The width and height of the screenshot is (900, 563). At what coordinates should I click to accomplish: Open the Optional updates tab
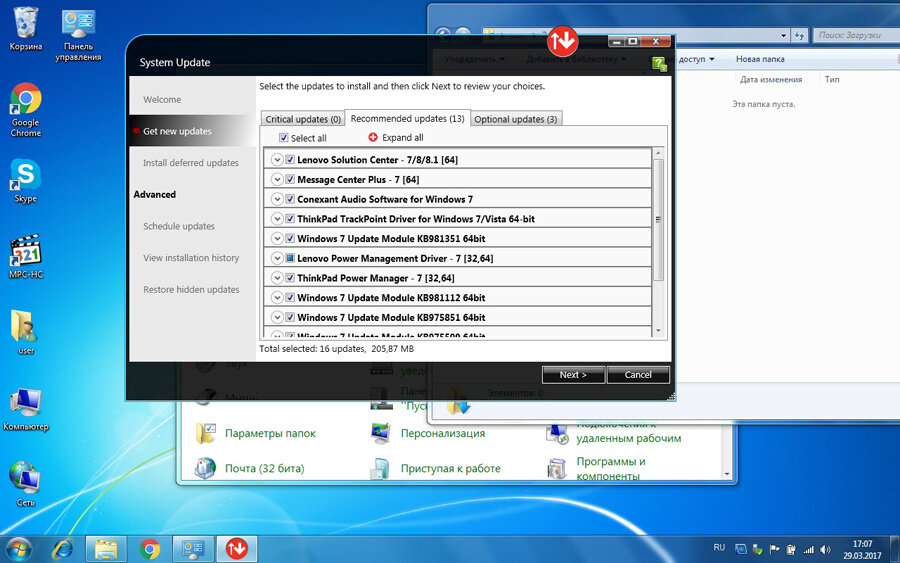[515, 119]
